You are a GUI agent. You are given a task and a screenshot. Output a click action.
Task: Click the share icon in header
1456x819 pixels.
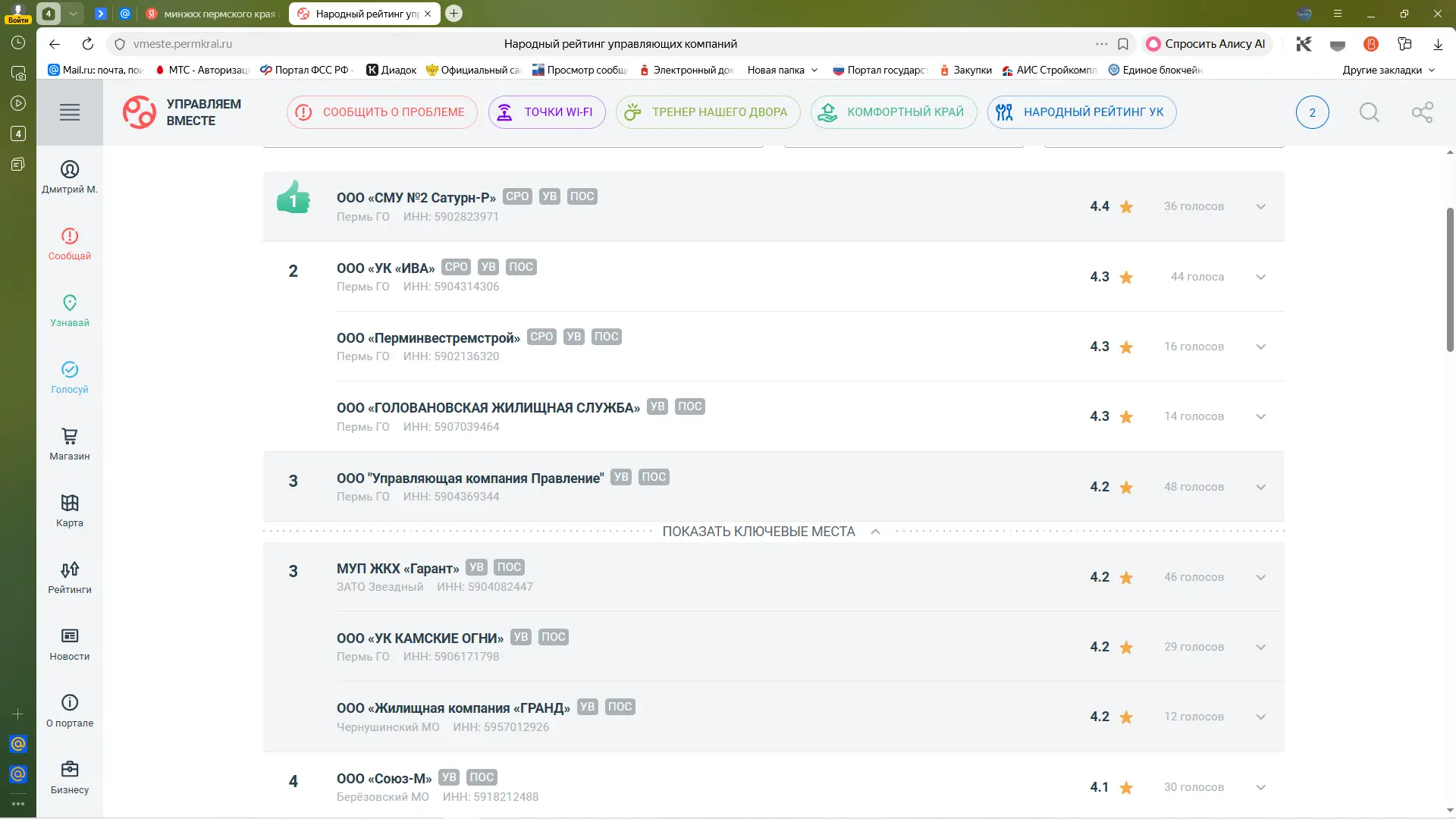click(1422, 112)
